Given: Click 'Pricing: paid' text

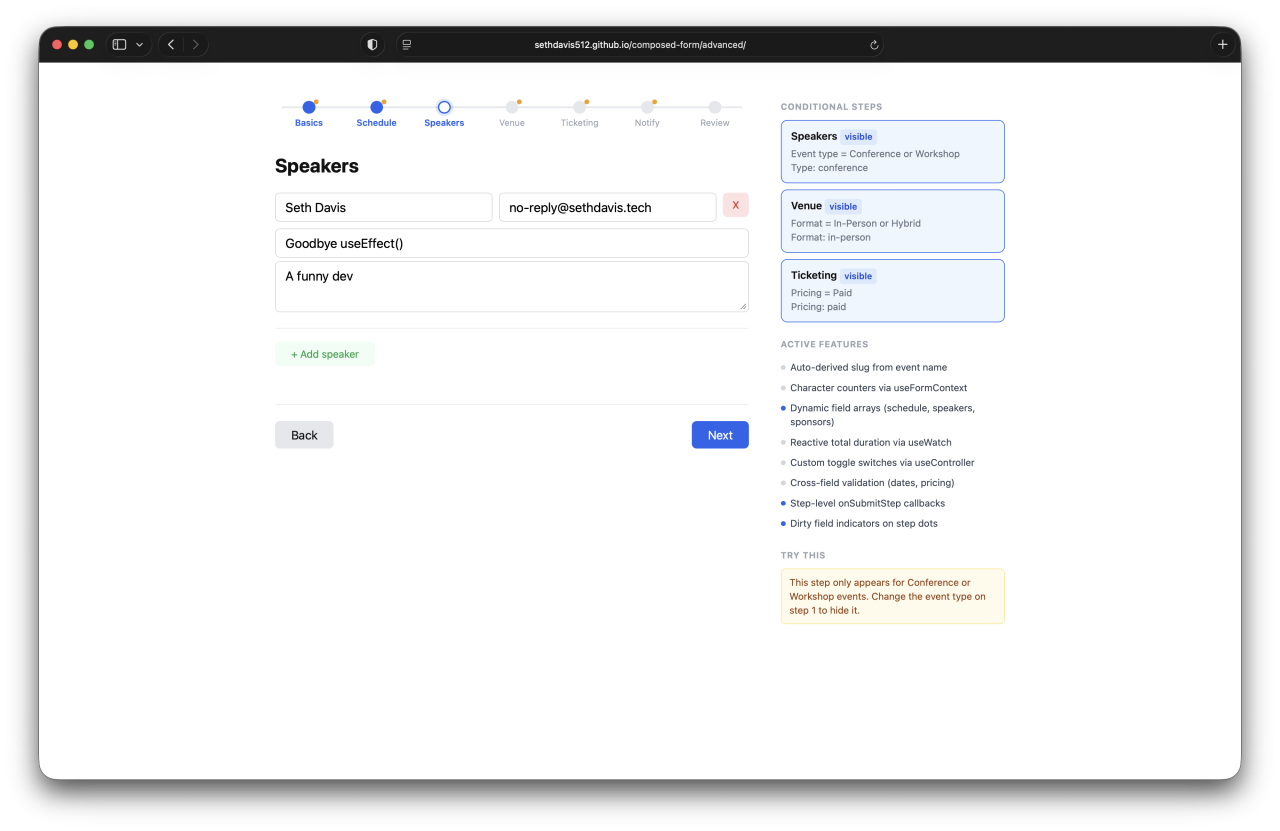Looking at the screenshot, I should pos(818,307).
